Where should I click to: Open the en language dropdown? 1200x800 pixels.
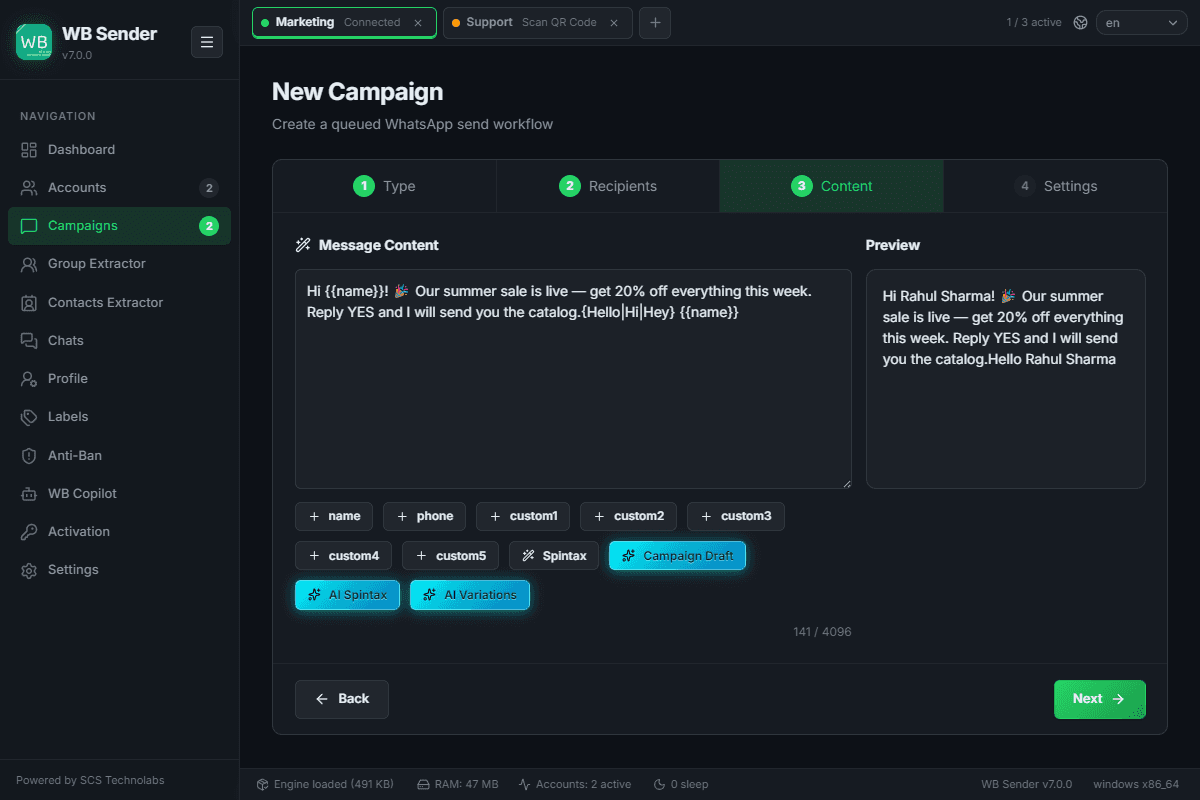point(1142,22)
